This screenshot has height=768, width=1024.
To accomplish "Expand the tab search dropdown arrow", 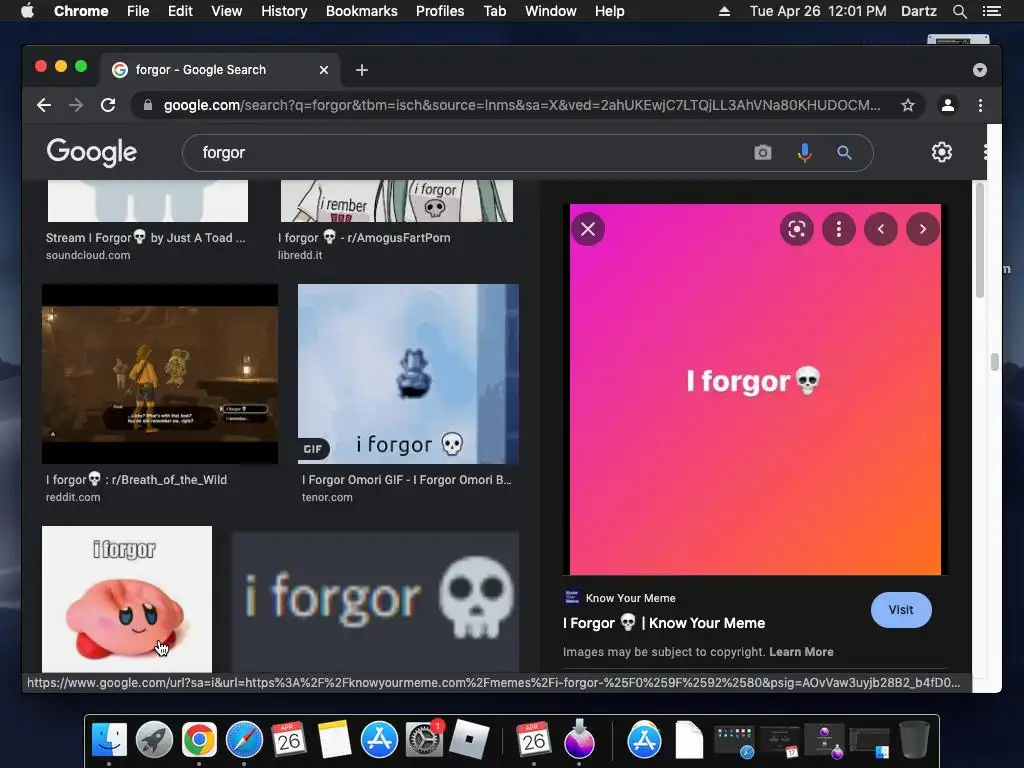I will [980, 70].
